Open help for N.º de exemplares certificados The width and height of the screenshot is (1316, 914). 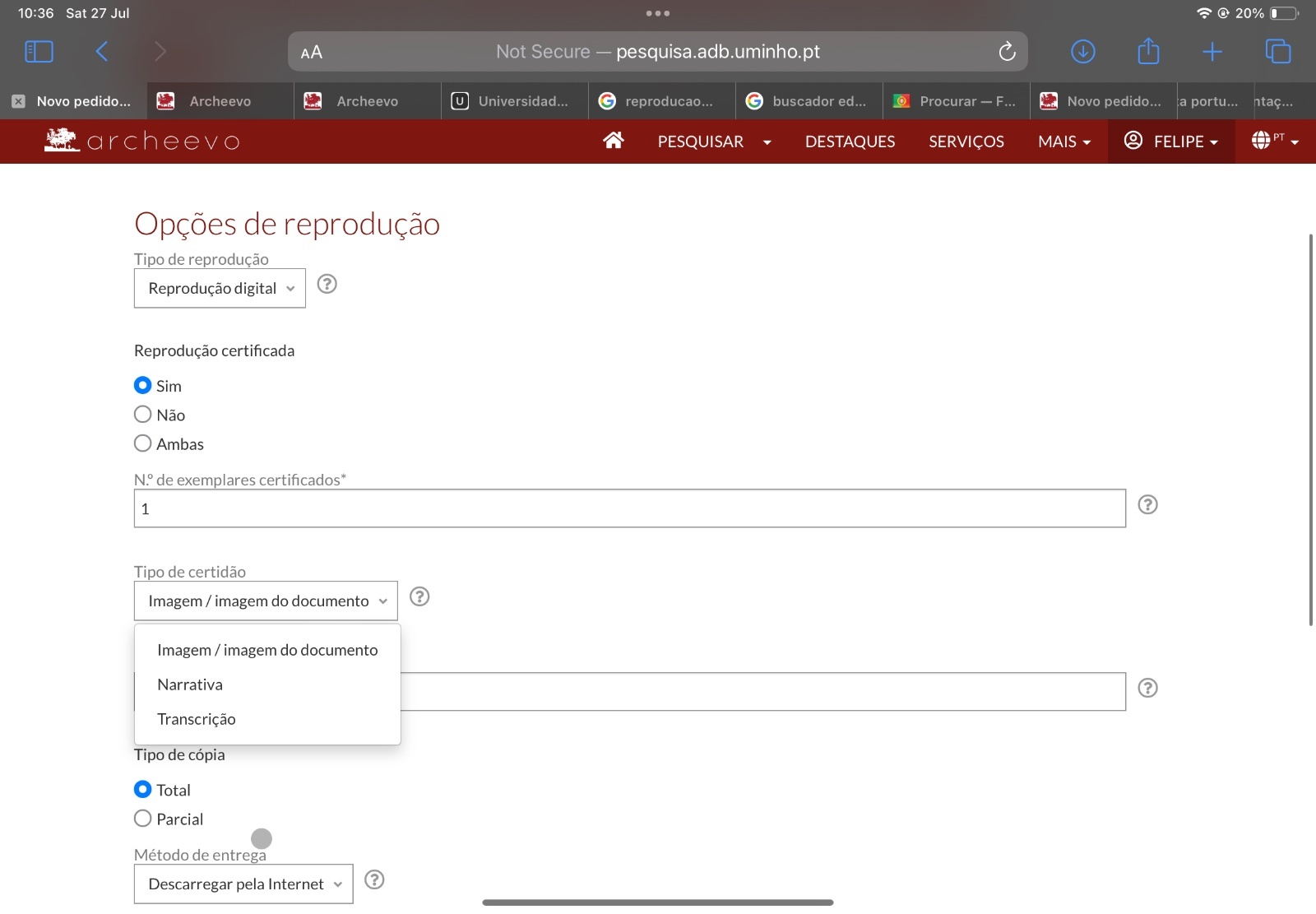[x=1147, y=504]
